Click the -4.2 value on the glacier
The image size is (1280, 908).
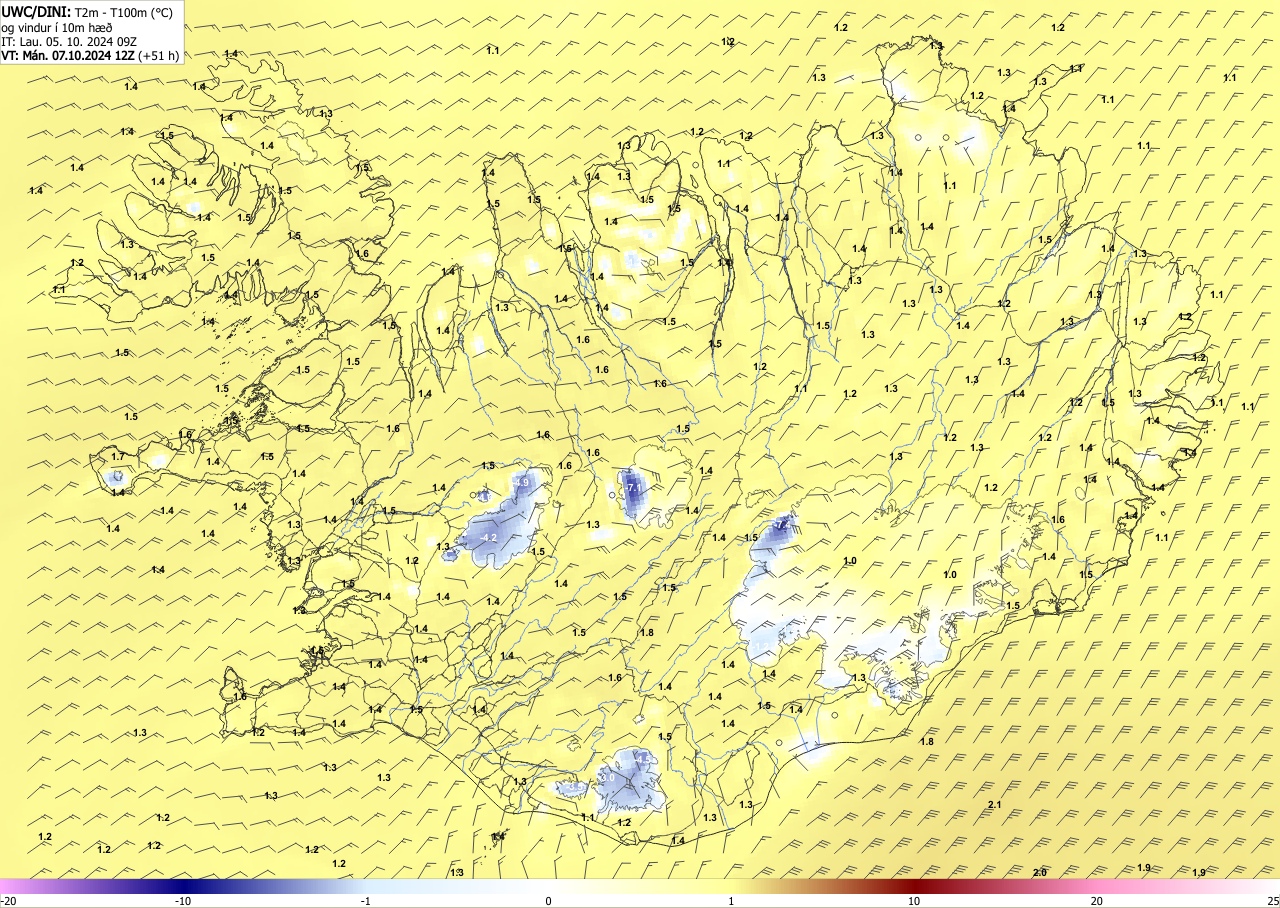tap(488, 538)
